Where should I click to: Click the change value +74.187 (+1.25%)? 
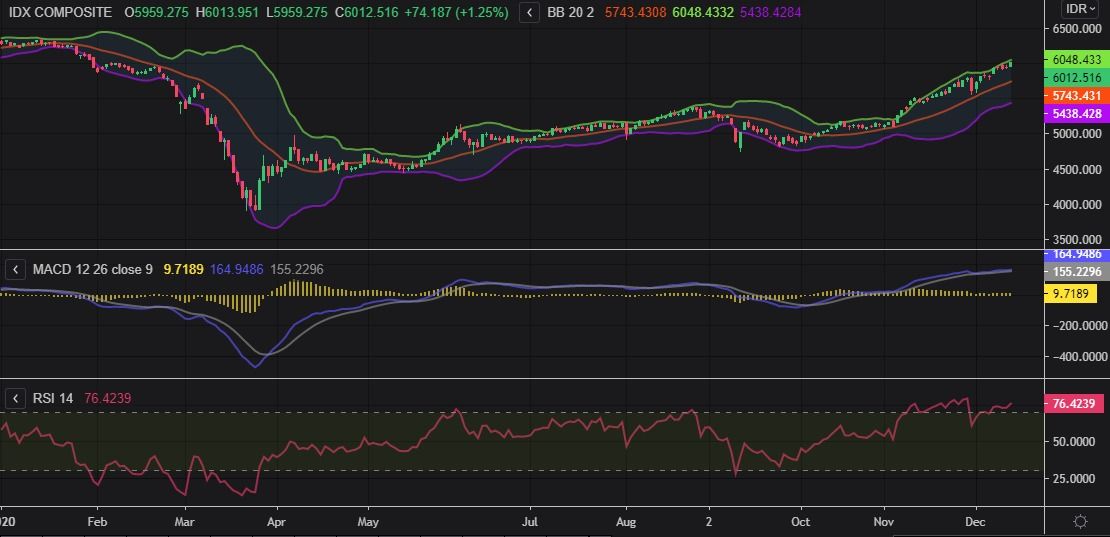(459, 13)
